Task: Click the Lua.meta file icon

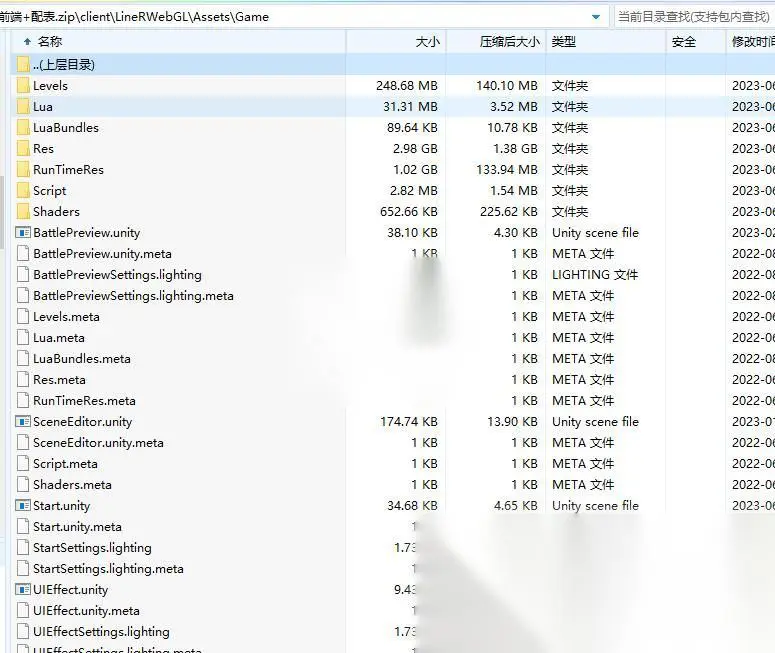Action: click(x=23, y=338)
